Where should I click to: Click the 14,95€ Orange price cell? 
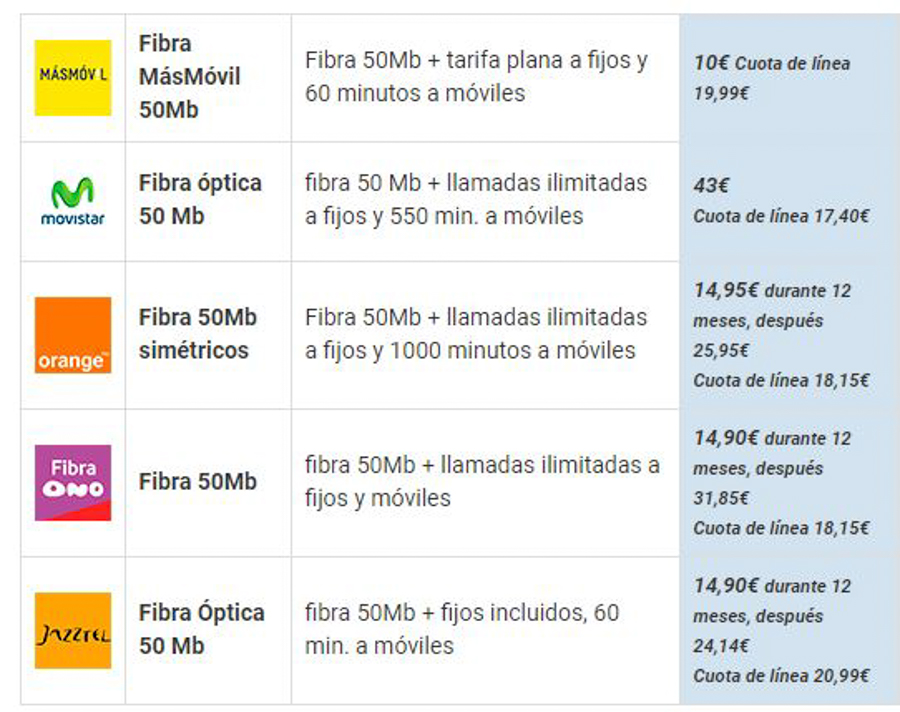click(x=789, y=335)
